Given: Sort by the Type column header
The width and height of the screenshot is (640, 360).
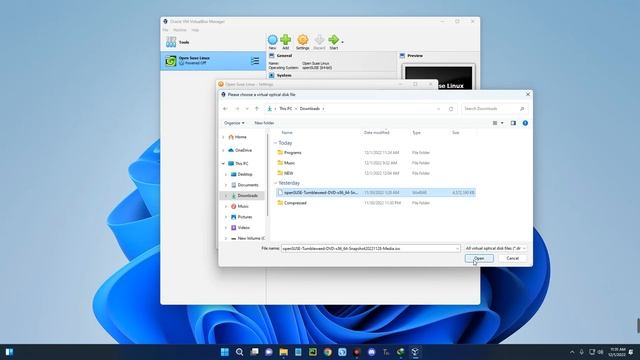Looking at the screenshot, I should 416,133.
